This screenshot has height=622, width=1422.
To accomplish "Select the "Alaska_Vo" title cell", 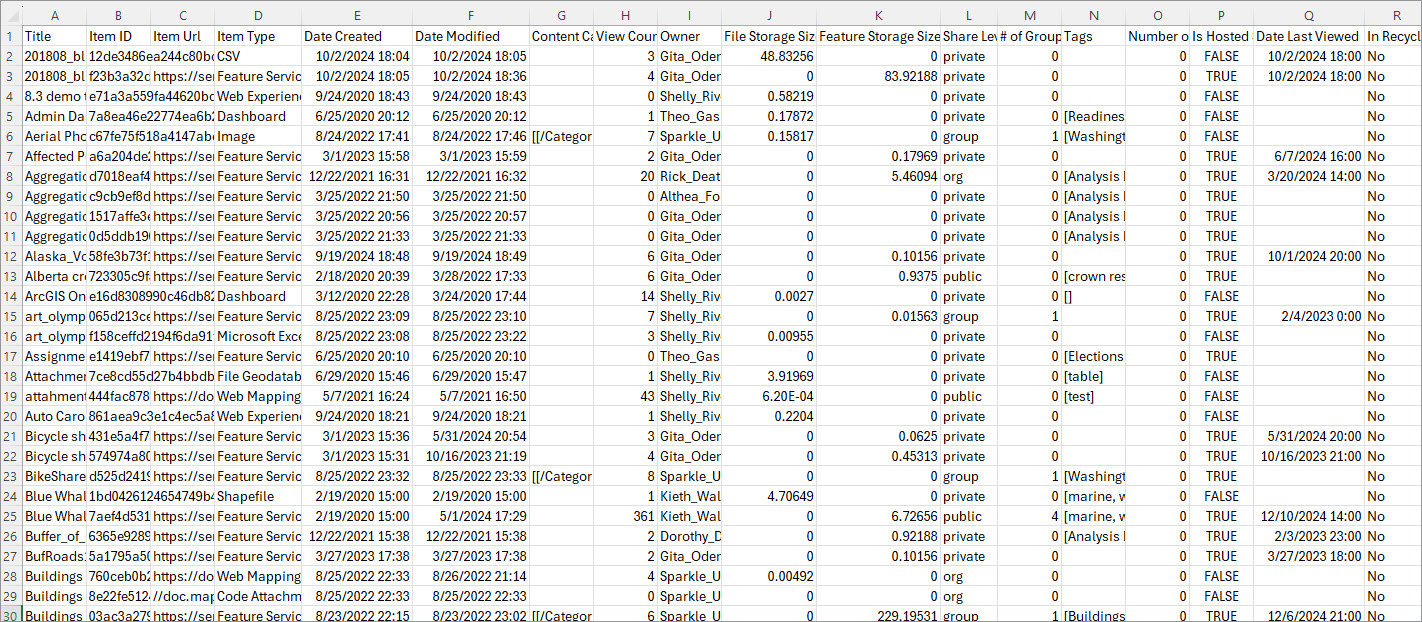I will (x=54, y=256).
